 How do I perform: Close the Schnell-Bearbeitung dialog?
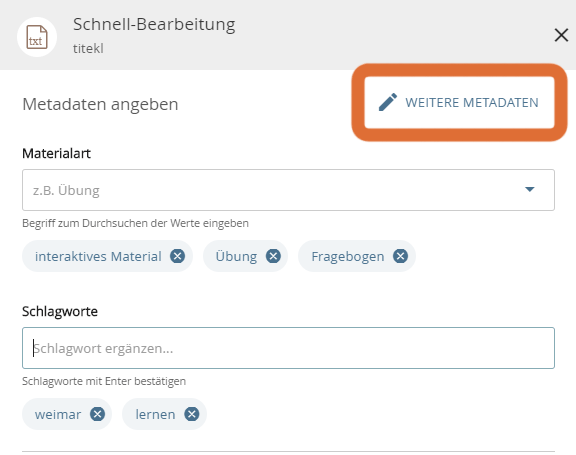[x=561, y=35]
